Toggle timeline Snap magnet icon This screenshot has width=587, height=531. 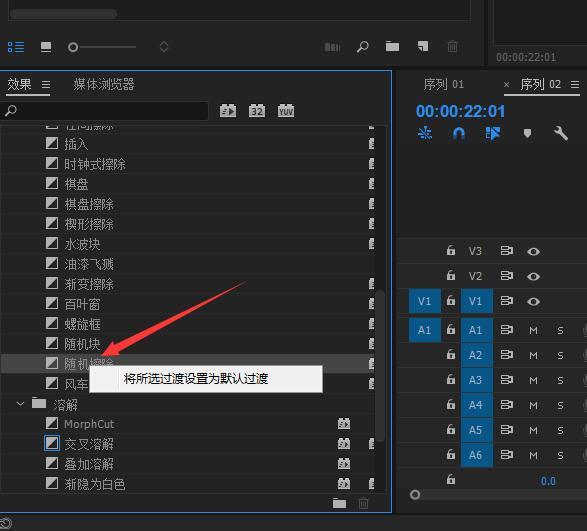[x=459, y=133]
